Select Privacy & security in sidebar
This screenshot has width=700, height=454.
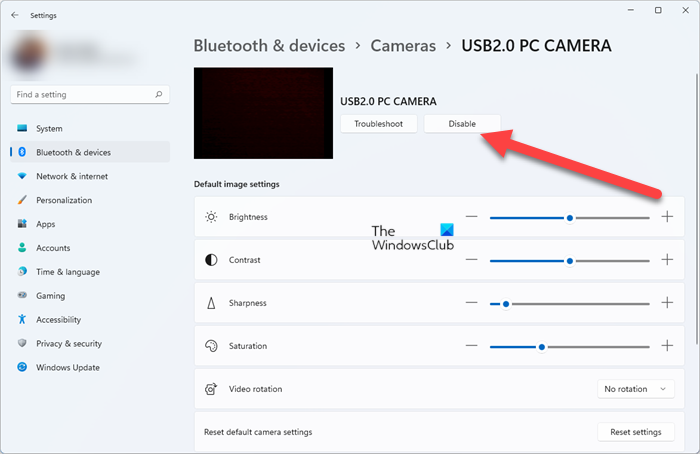click(69, 343)
